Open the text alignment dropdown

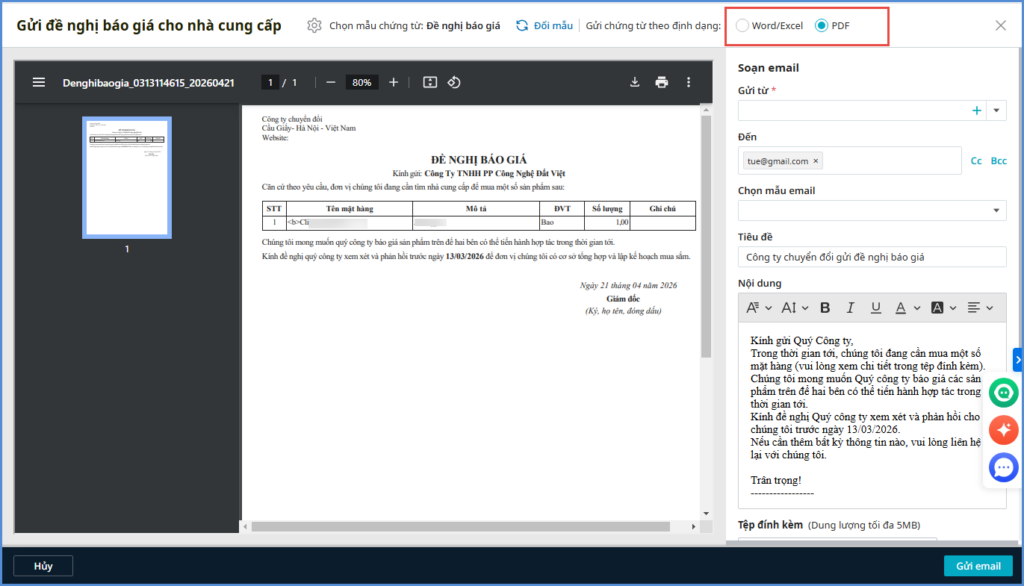[980, 308]
